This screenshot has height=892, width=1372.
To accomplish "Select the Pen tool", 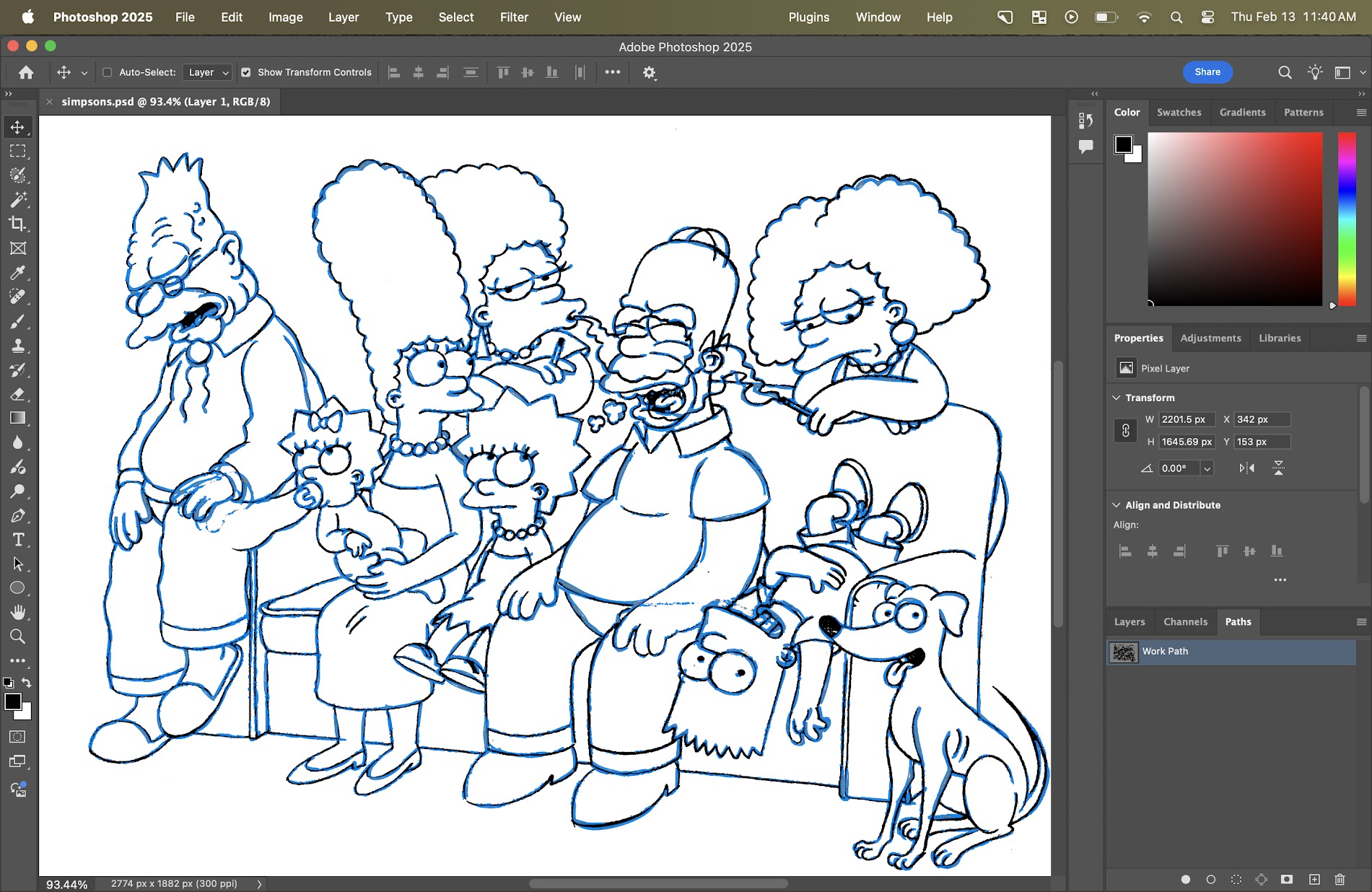I will [17, 515].
